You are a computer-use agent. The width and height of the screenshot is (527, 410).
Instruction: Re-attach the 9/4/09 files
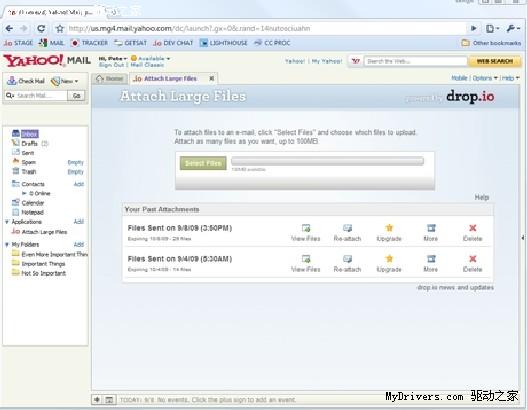pos(347,264)
